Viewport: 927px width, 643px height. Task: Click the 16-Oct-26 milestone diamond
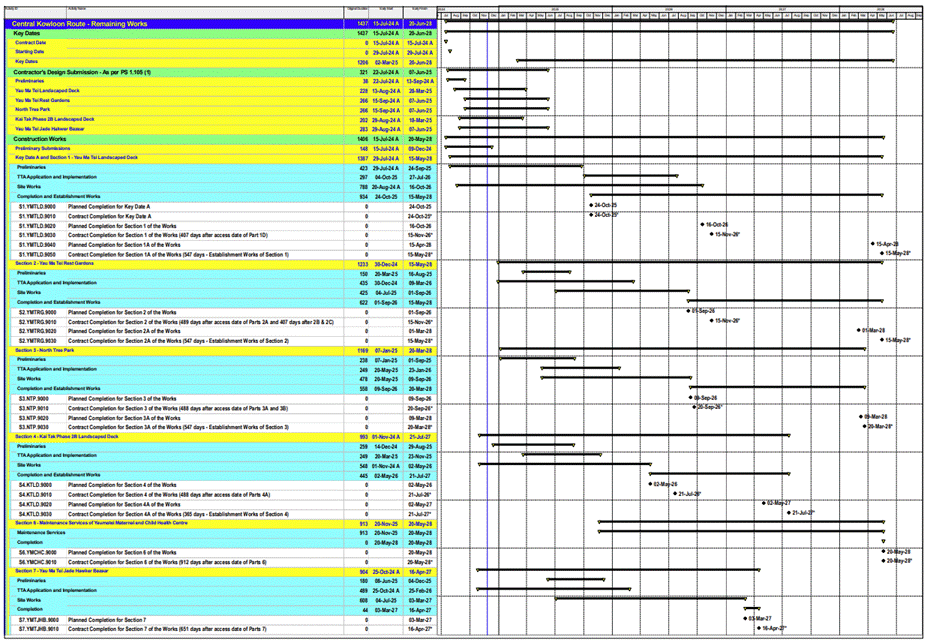click(x=702, y=225)
